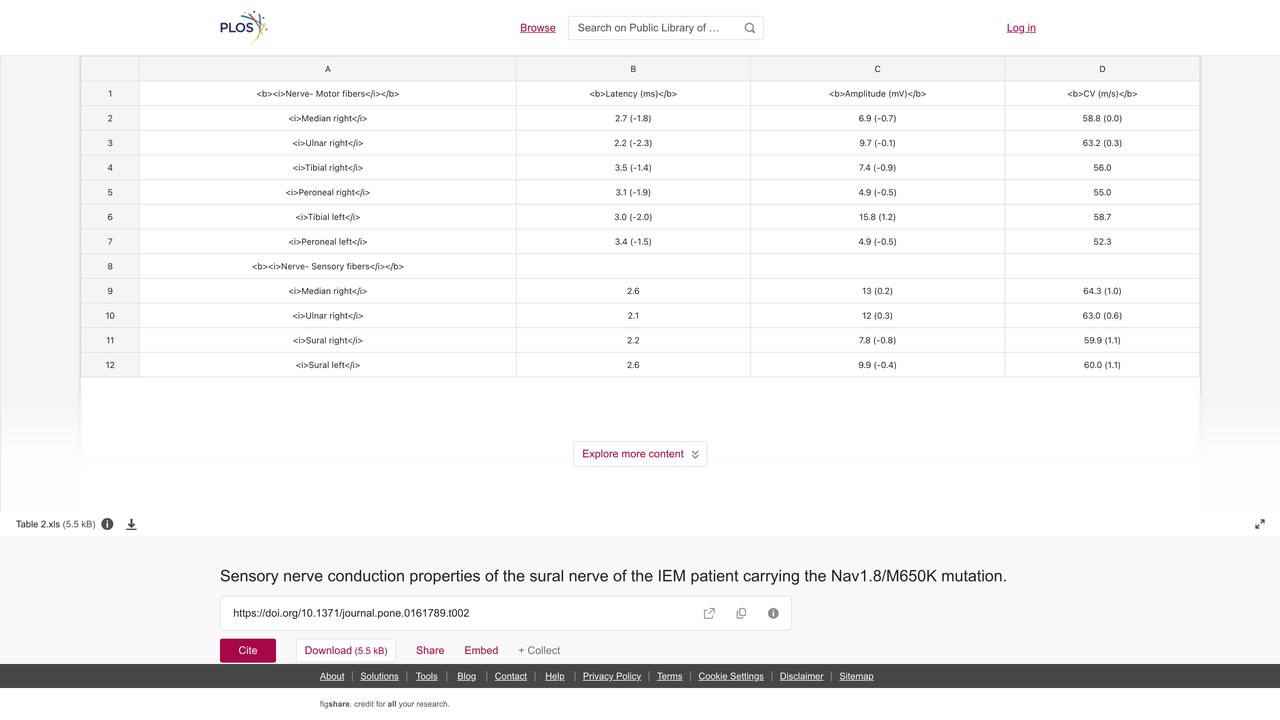Open the Tools footer link
1280x720 pixels.
coord(427,676)
